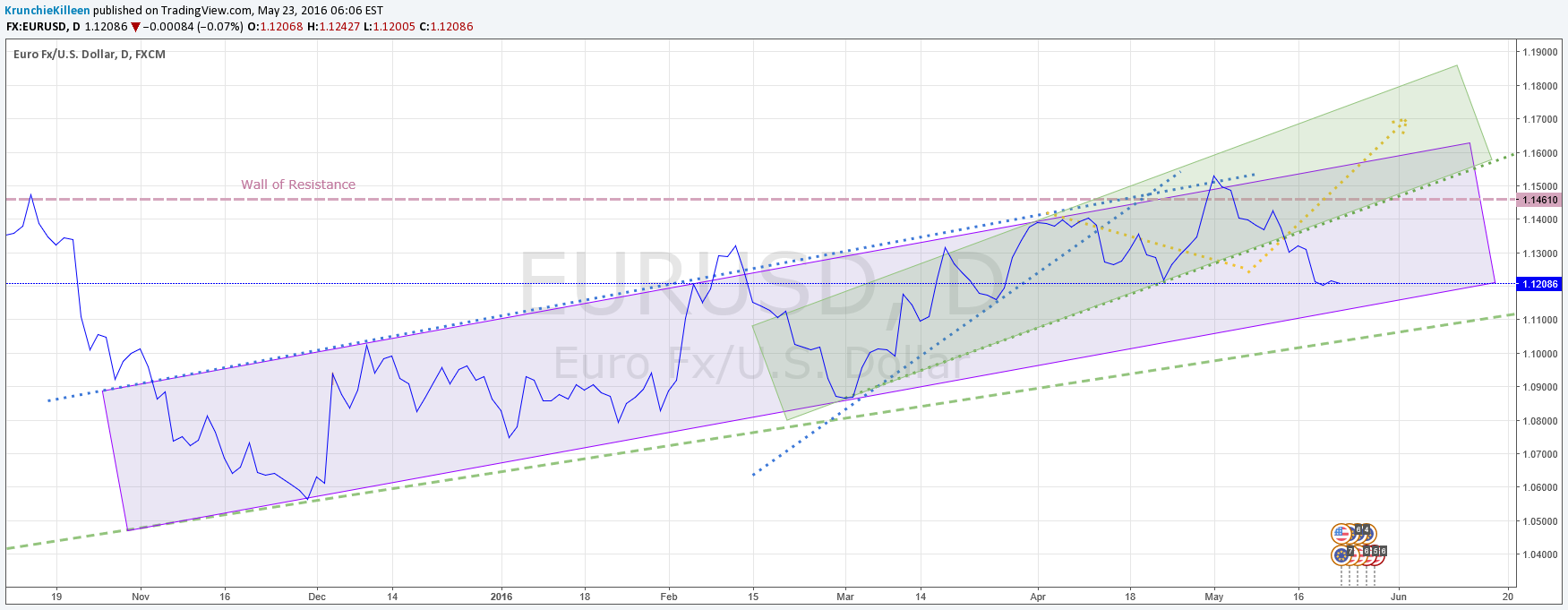Click the close value C:1.12086
The height and width of the screenshot is (610, 1568).
click(x=446, y=27)
